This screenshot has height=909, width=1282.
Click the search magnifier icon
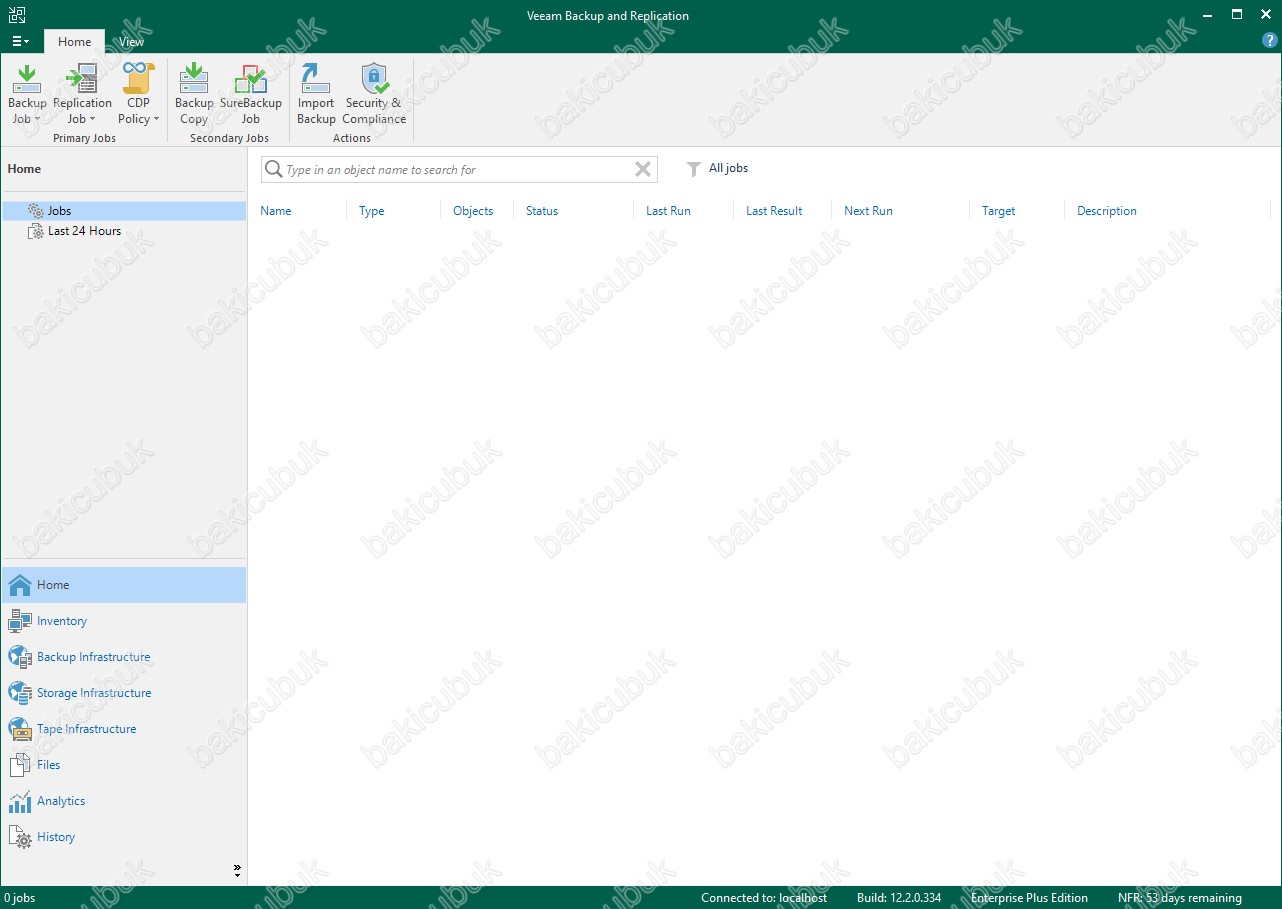273,169
